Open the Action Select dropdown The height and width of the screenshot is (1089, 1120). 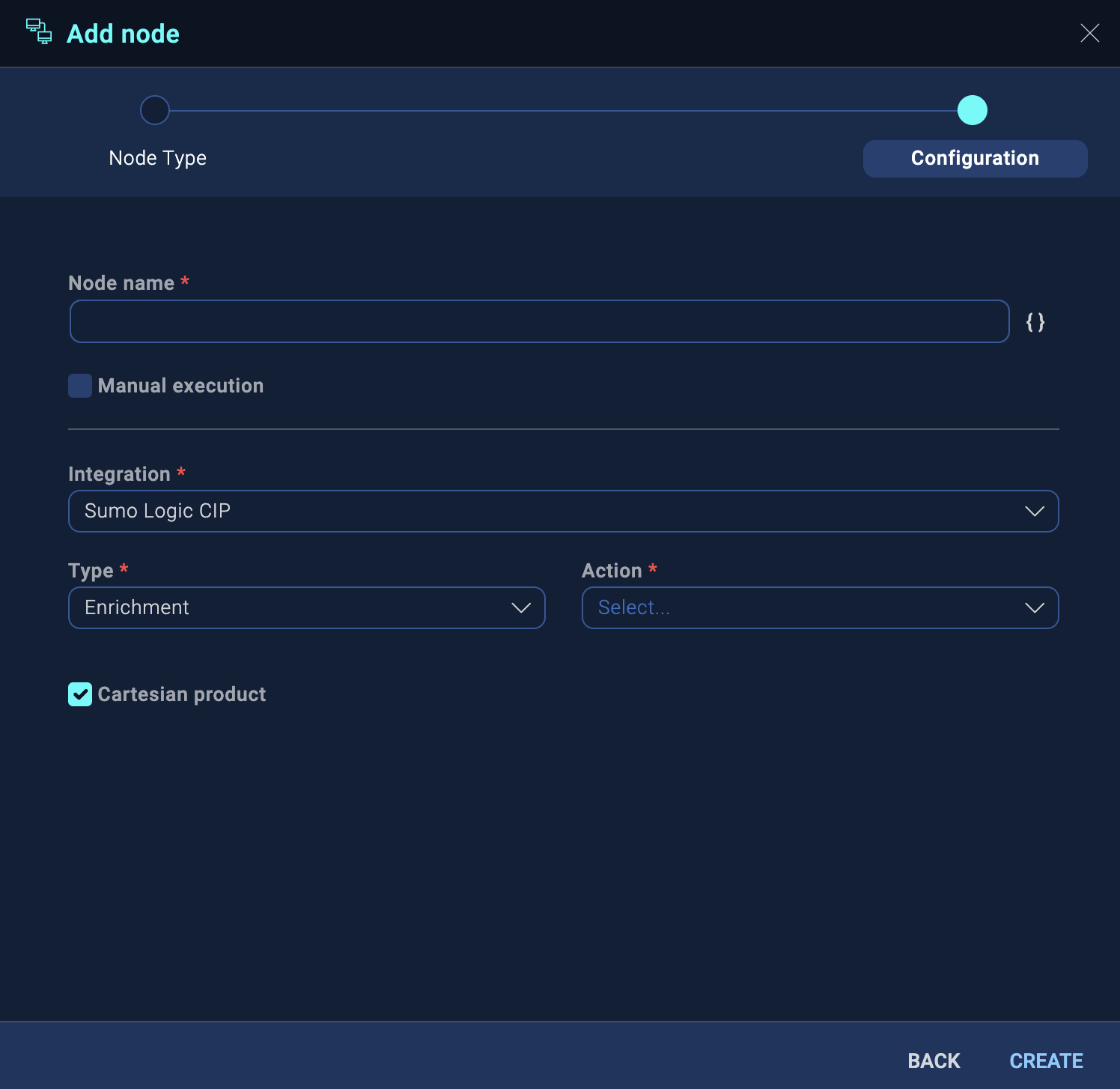[820, 608]
